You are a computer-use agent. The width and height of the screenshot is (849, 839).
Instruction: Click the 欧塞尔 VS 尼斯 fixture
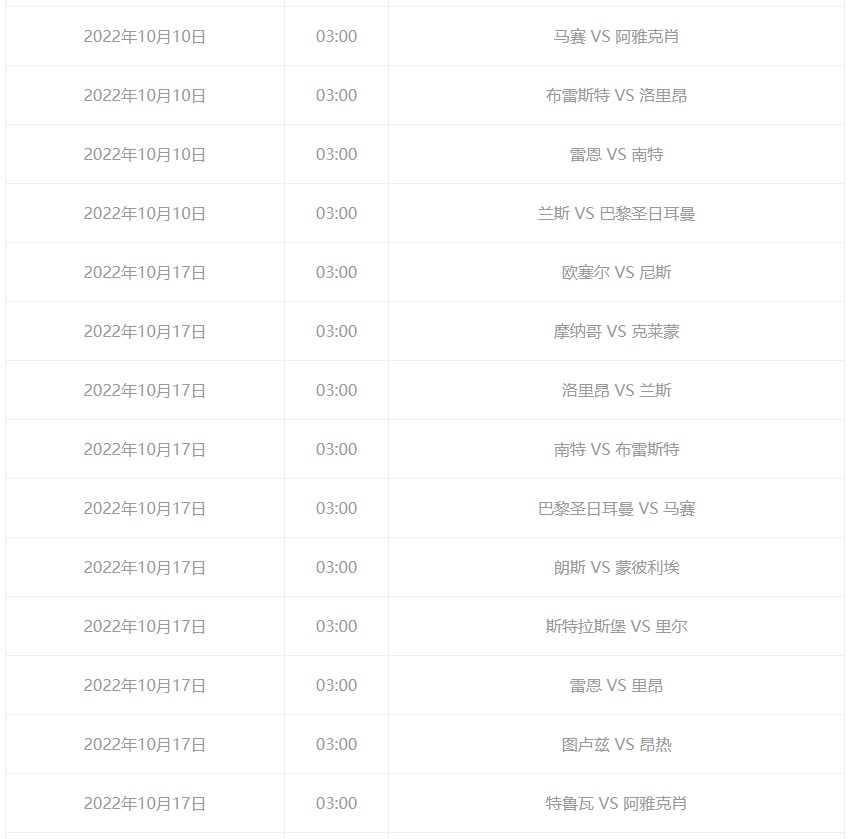[616, 272]
